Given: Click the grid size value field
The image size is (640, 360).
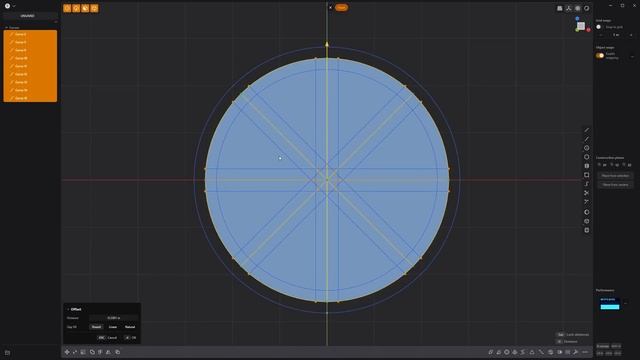Looking at the screenshot, I should [616, 35].
